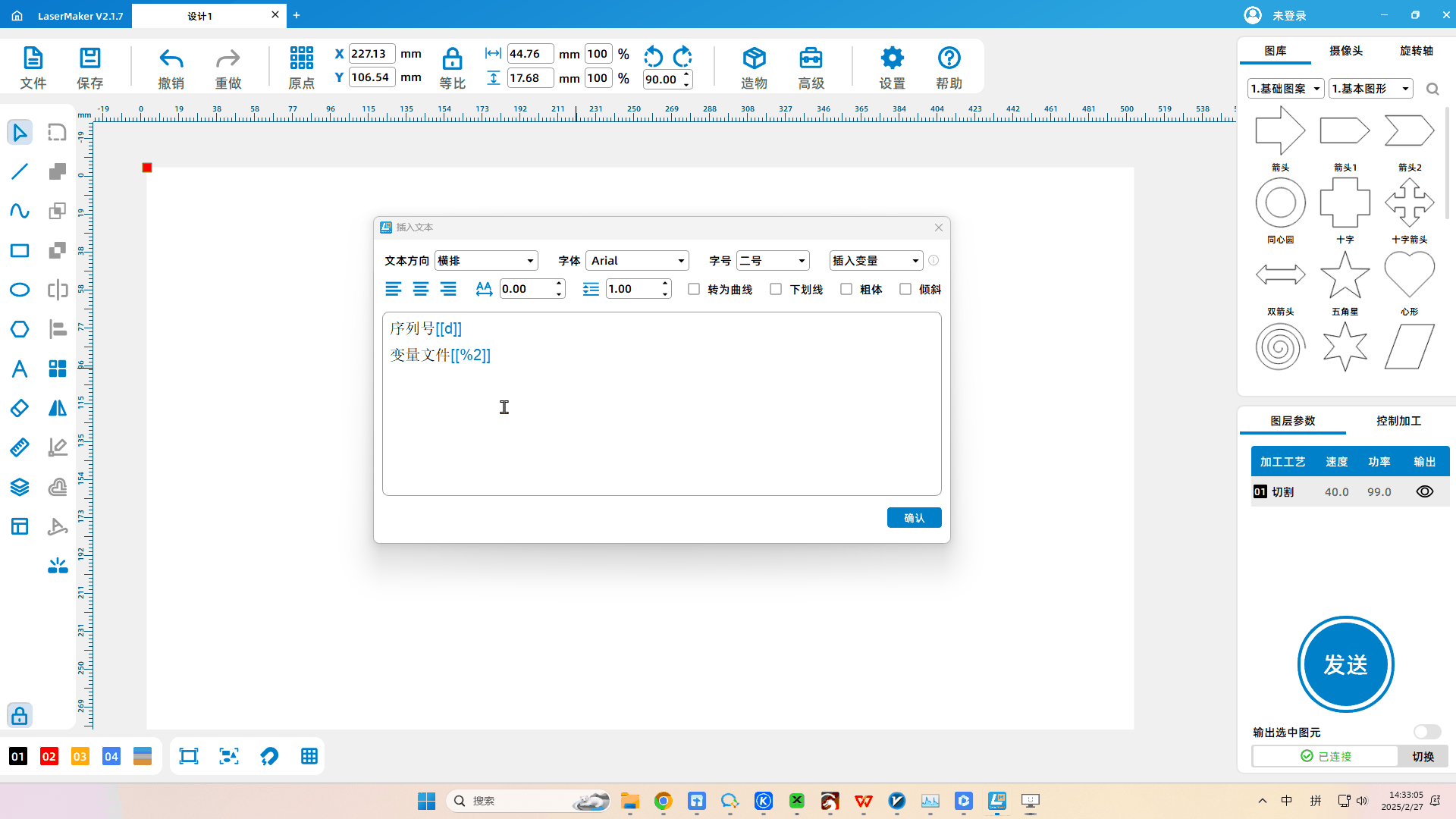Switch to the 旋转轴 tab

click(x=1417, y=51)
